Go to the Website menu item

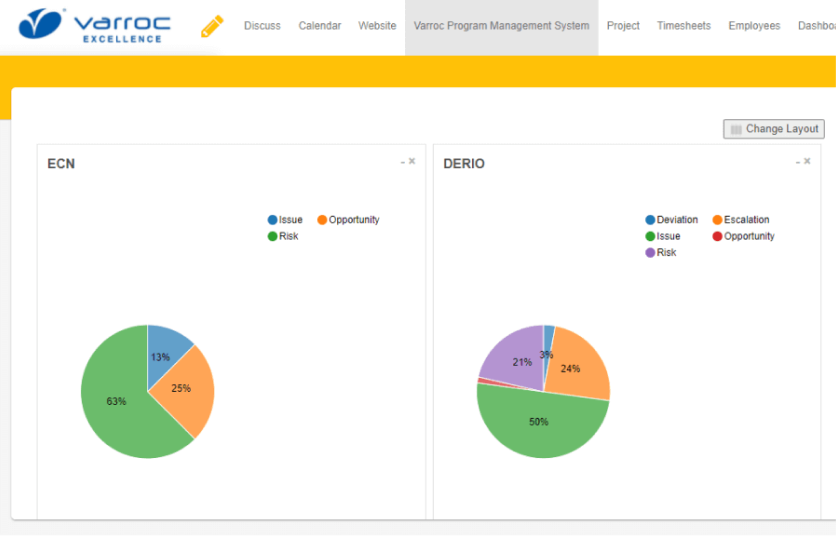coord(377,26)
